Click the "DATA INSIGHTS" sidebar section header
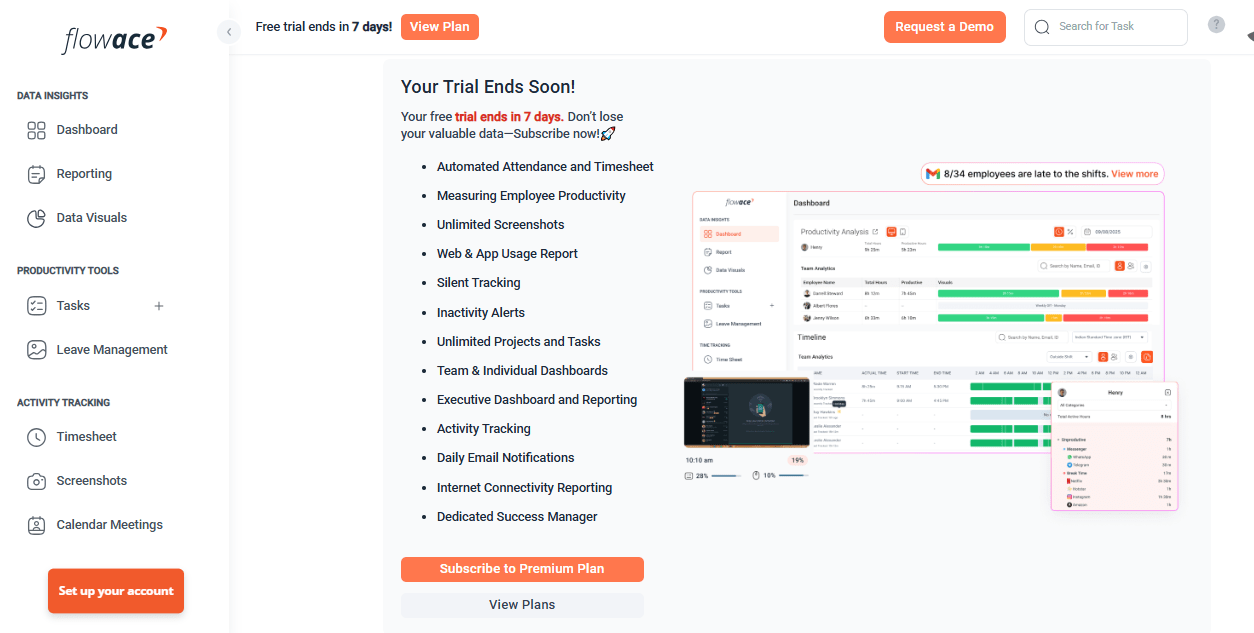This screenshot has height=633, width=1254. tap(53, 96)
